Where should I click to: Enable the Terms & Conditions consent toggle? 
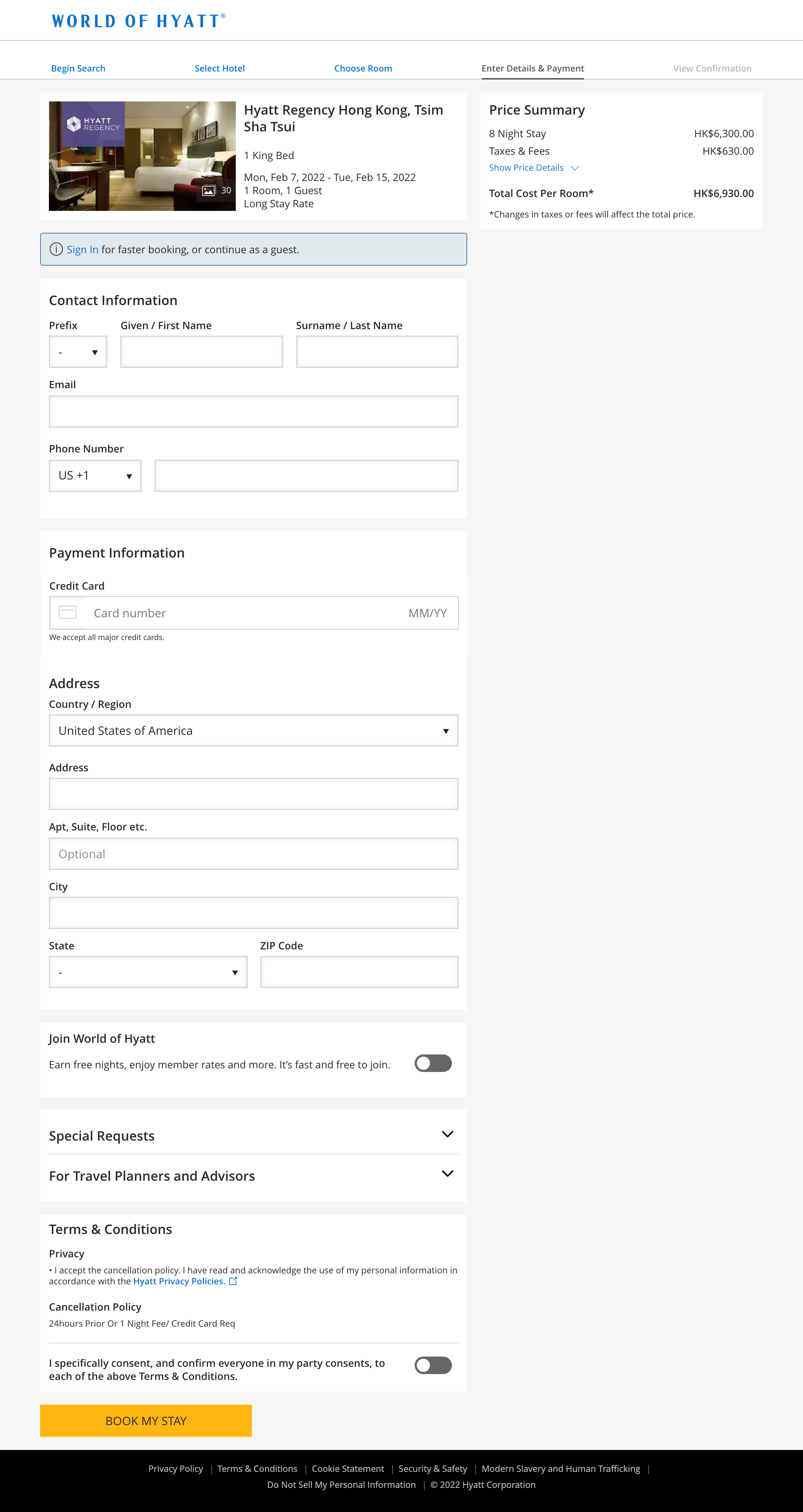[433, 1365]
